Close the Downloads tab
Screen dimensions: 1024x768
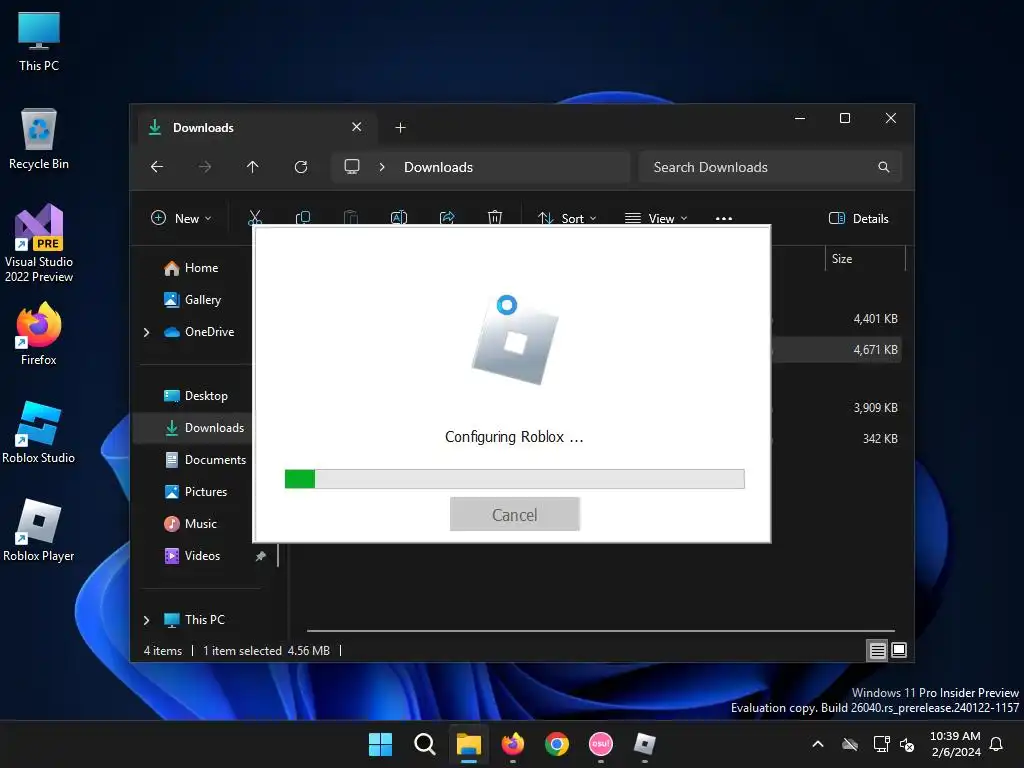[357, 127]
